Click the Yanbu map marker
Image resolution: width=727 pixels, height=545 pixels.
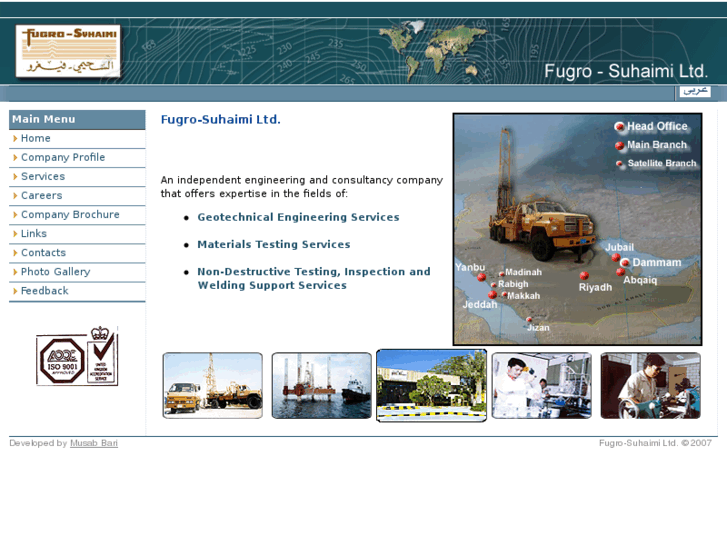tap(481, 277)
